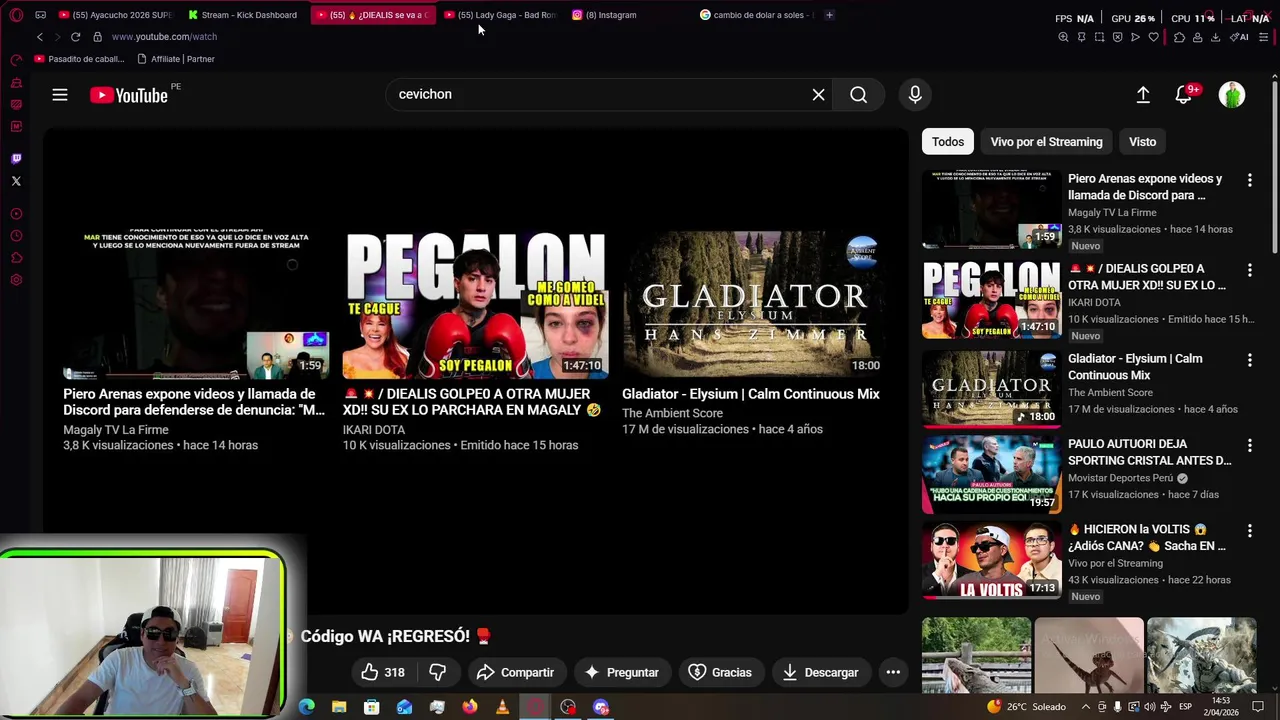Screen dimensions: 1280x720
Task: Open the Opera GX menu logo
Action: 16,15
